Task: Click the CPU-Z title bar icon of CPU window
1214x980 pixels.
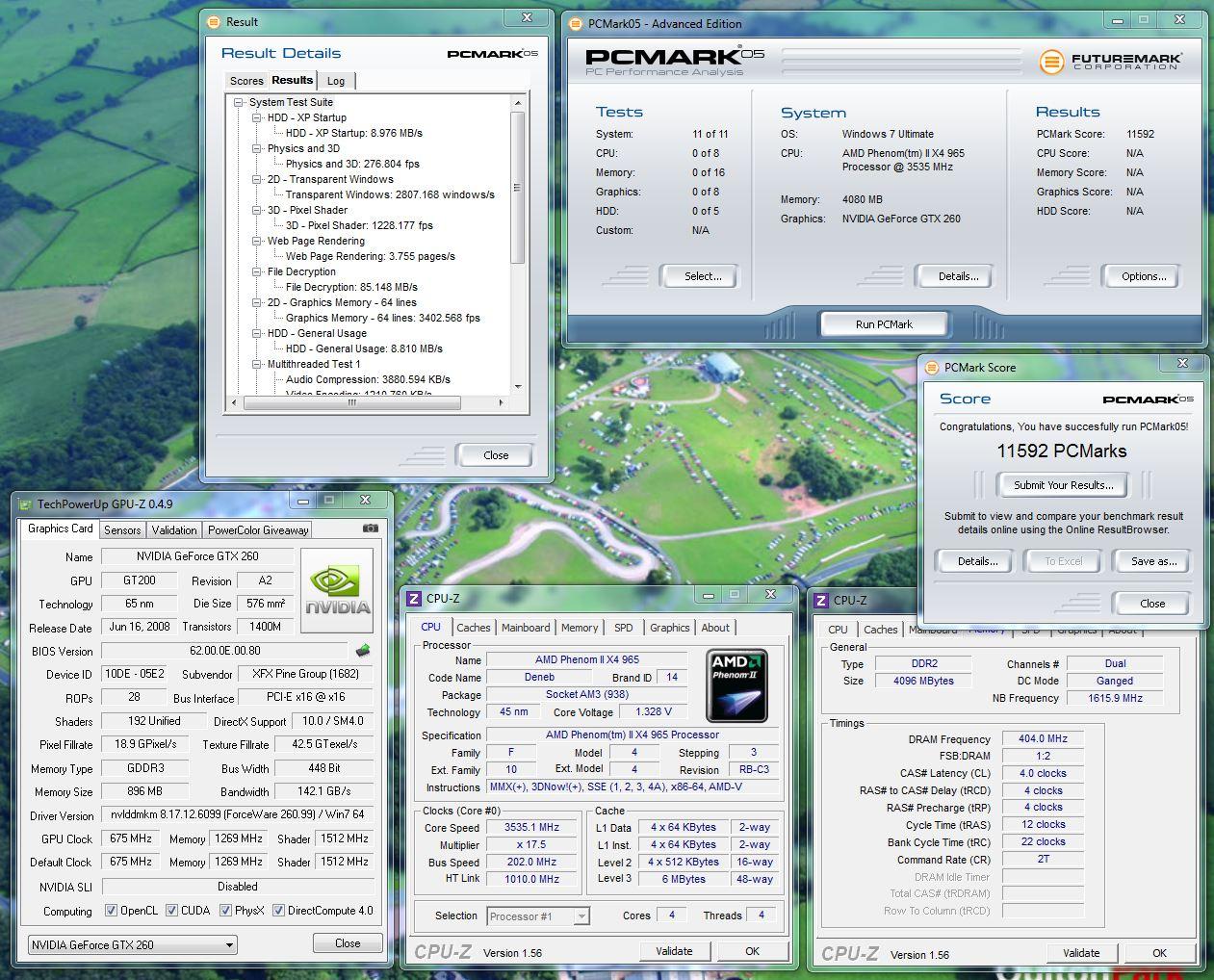Action: pos(414,599)
